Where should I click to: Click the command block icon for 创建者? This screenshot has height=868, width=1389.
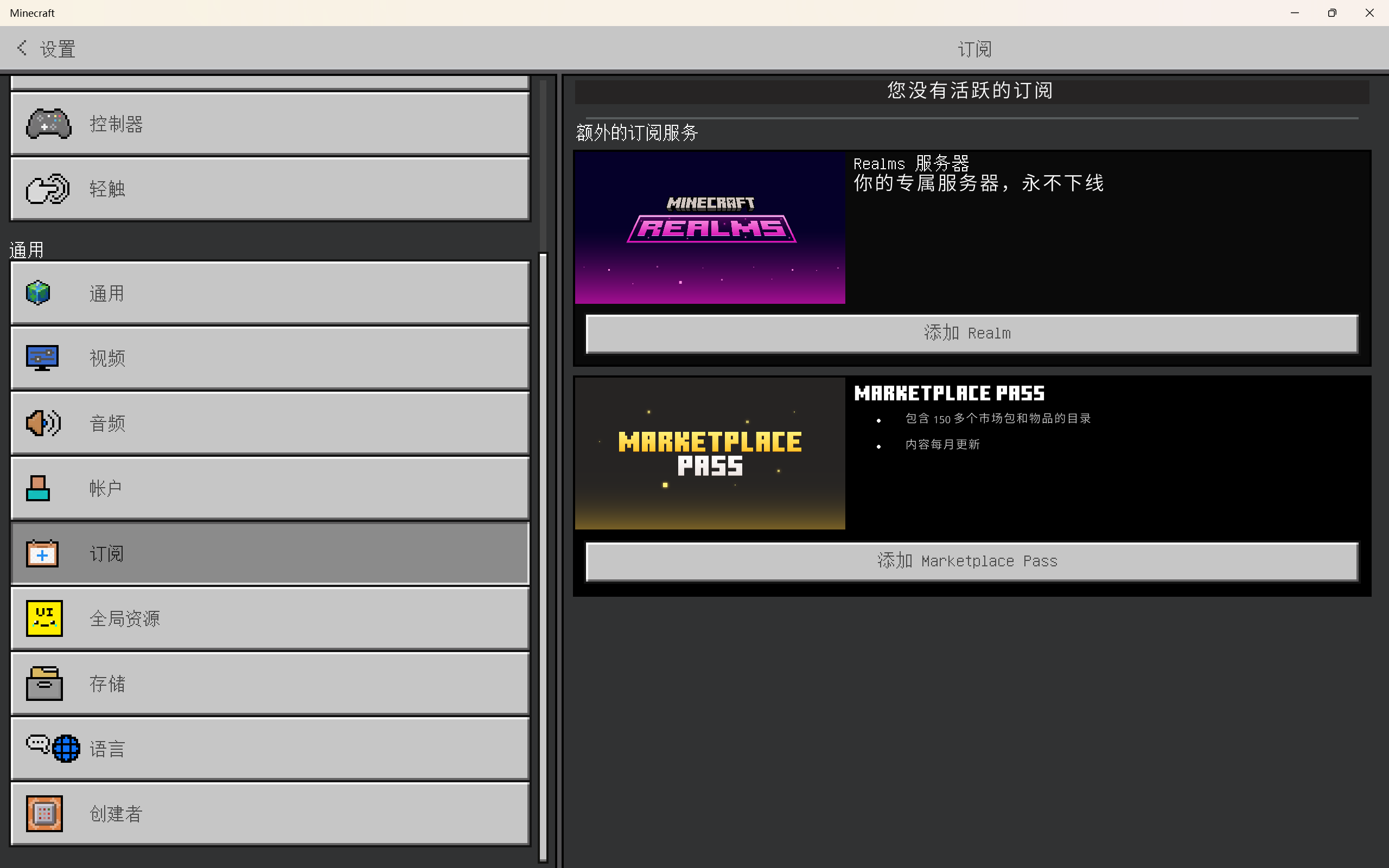pyautogui.click(x=44, y=813)
